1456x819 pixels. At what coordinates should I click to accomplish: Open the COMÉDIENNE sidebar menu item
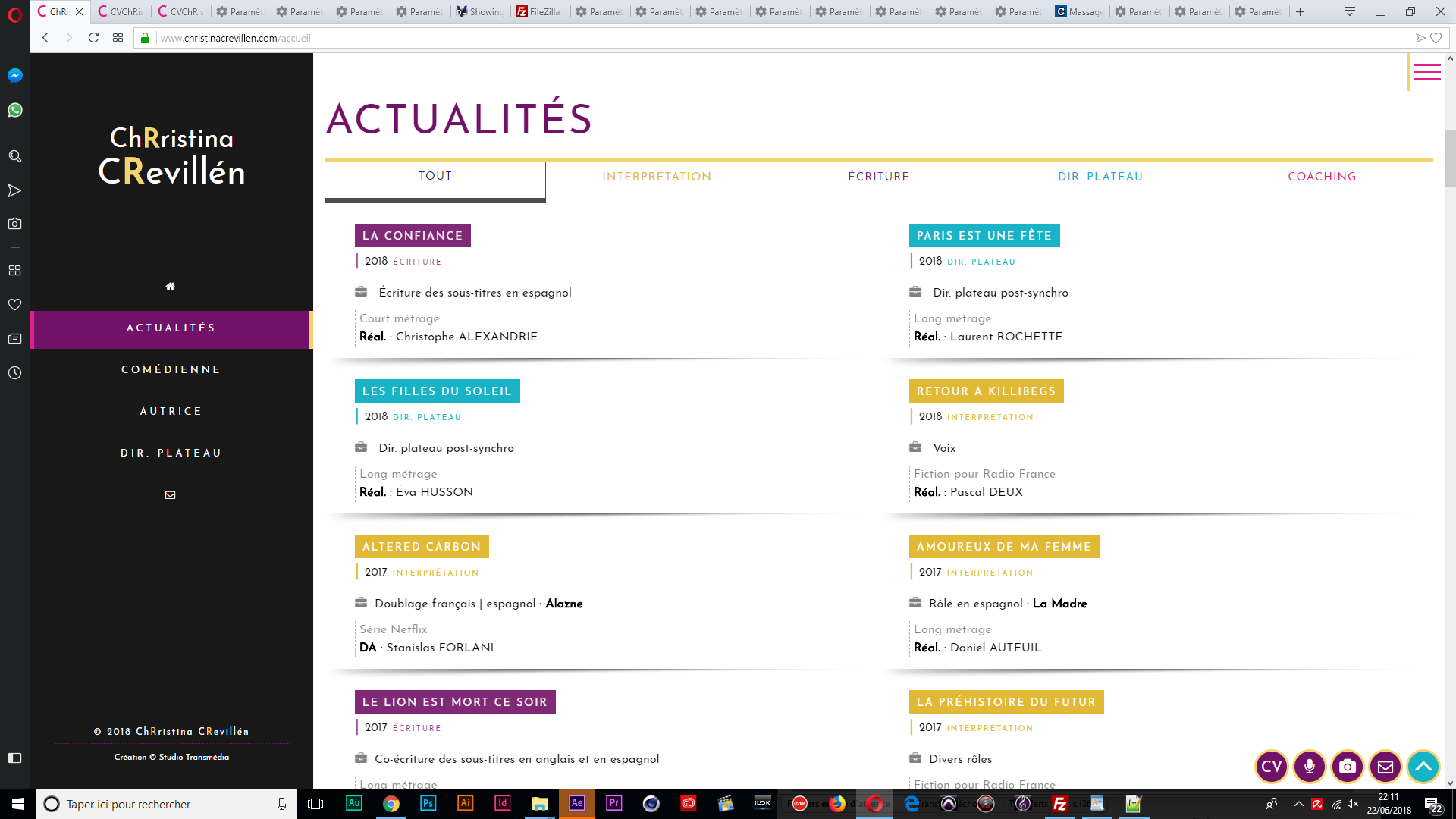point(171,369)
